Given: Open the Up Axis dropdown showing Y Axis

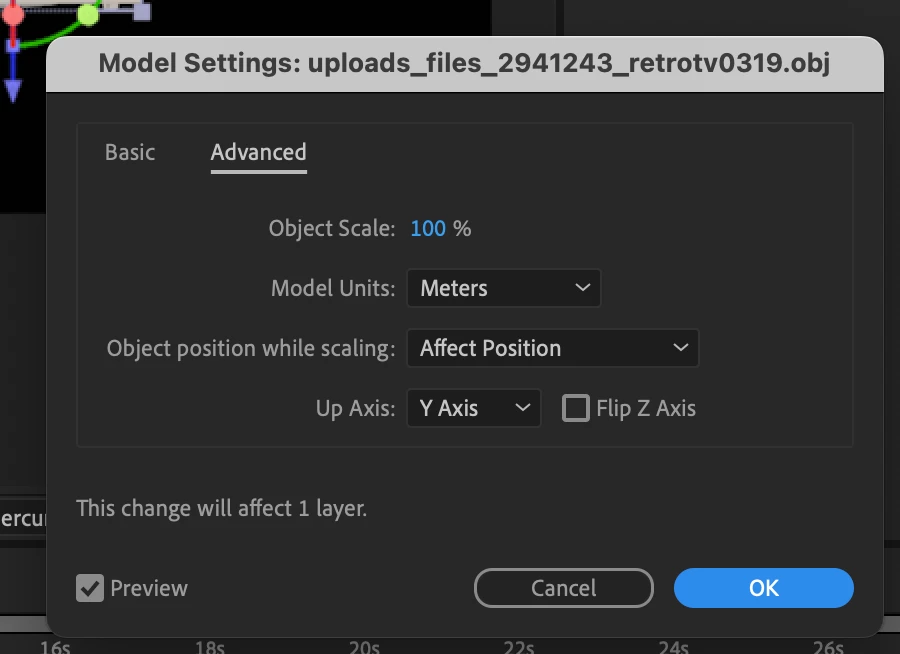Looking at the screenshot, I should [473, 408].
